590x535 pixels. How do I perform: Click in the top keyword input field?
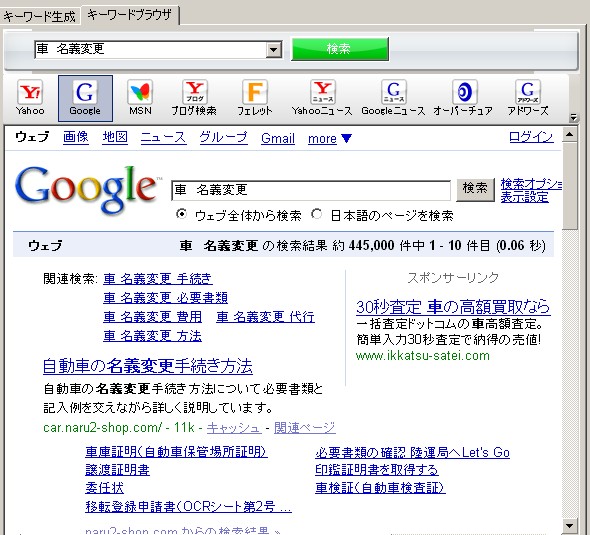[x=151, y=50]
